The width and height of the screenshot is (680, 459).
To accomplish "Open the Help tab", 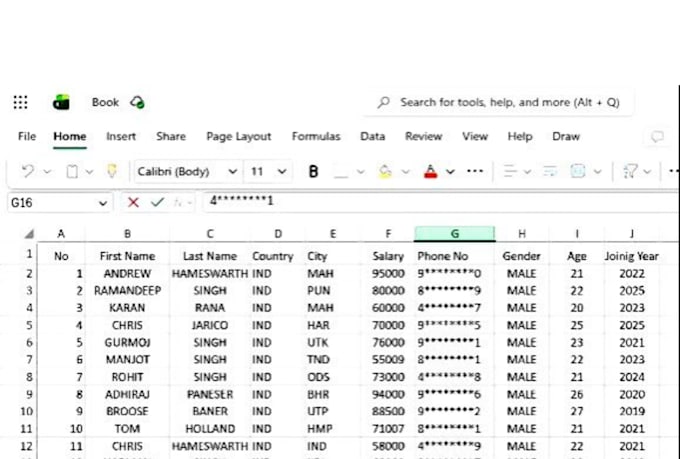I will [x=520, y=136].
